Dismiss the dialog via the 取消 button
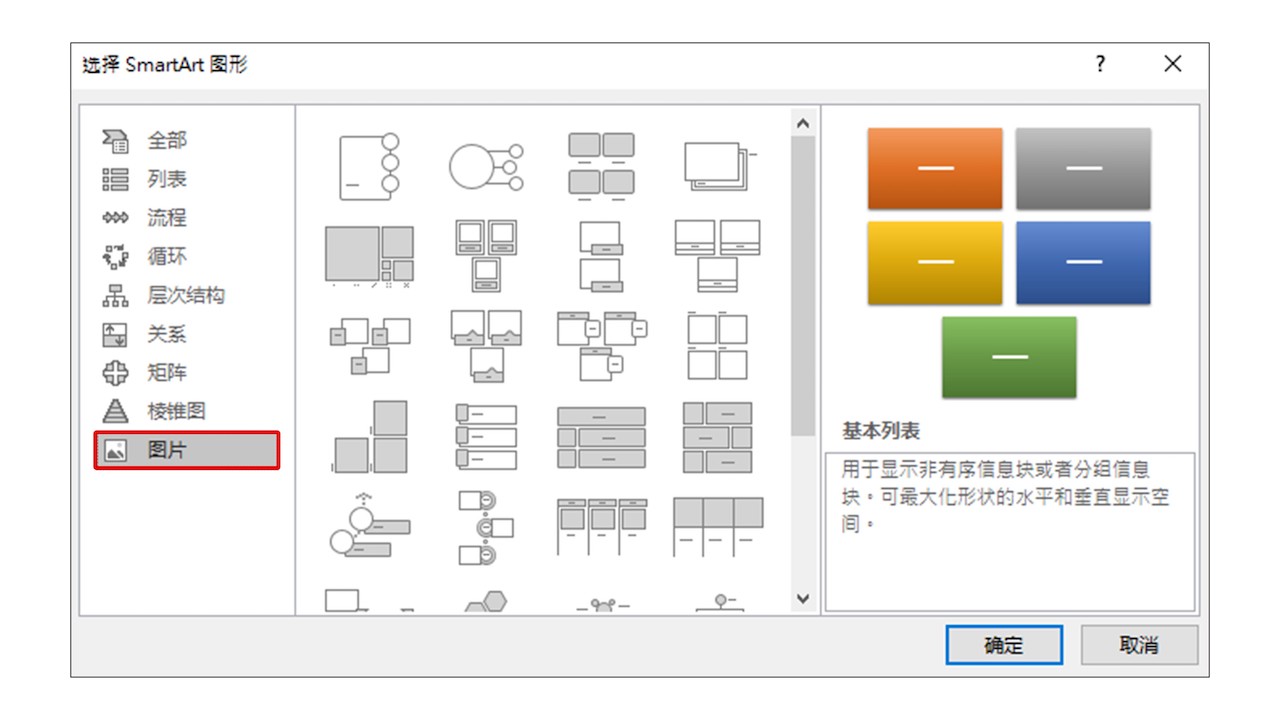The height and width of the screenshot is (720, 1280). pyautogui.click(x=1139, y=645)
